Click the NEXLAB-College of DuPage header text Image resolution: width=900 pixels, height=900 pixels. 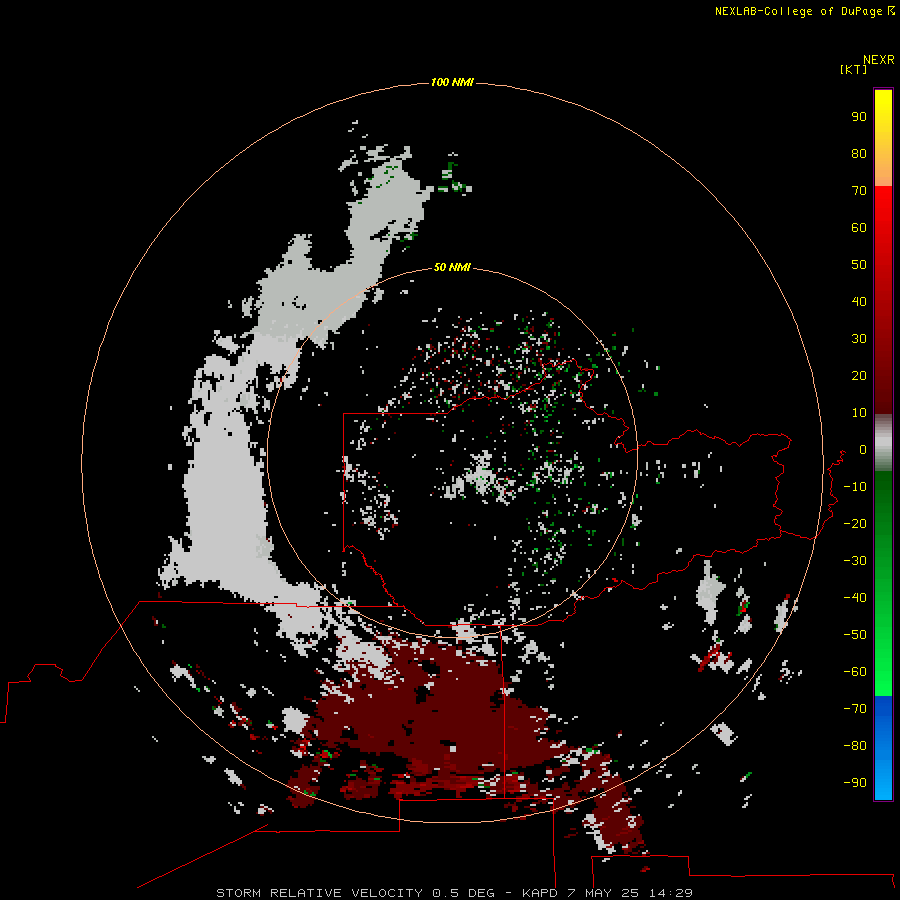(800, 11)
